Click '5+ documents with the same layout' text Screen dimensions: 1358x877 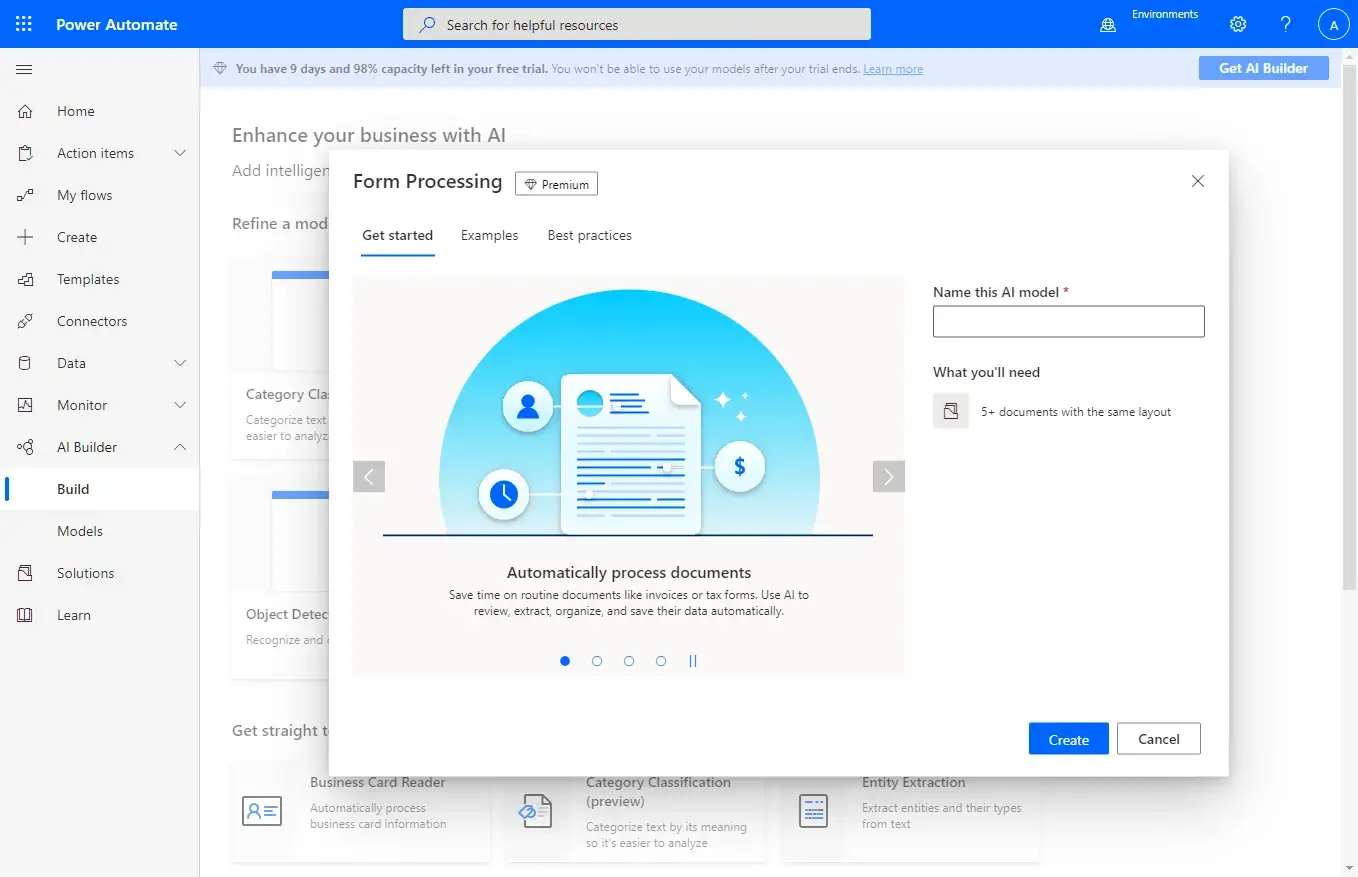(x=1076, y=412)
